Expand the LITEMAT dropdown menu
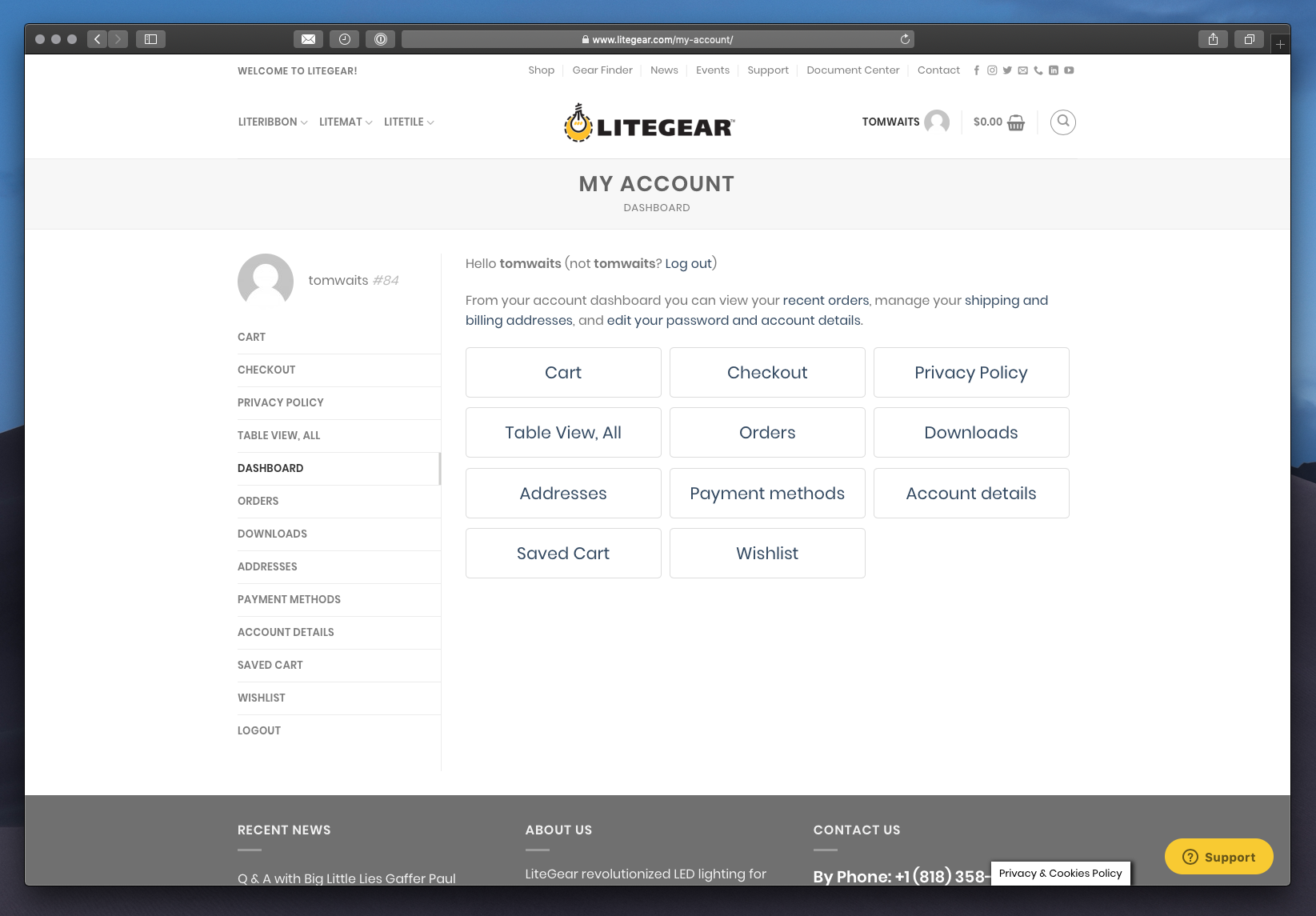Viewport: 1316px width, 916px height. click(x=346, y=122)
